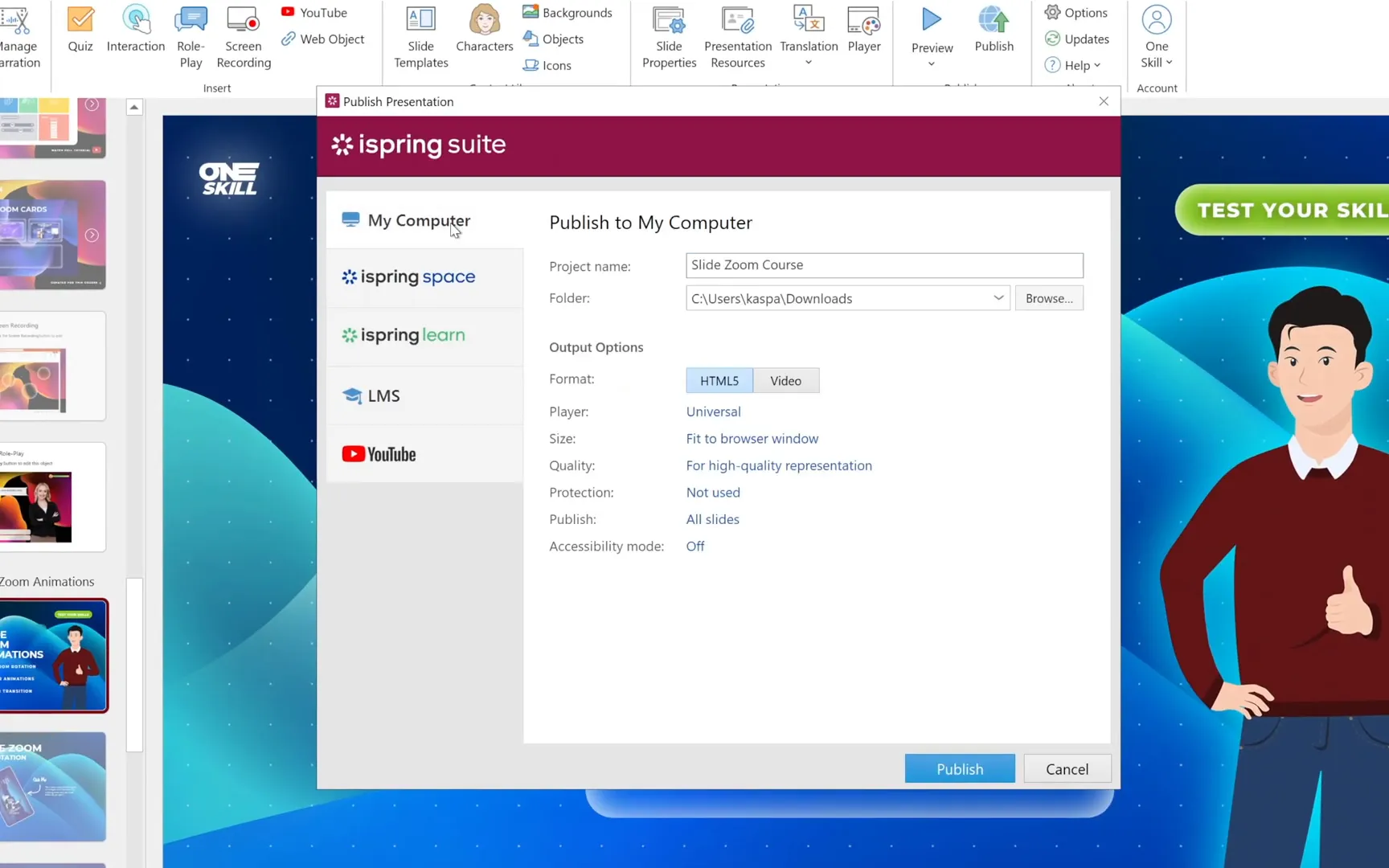The height and width of the screenshot is (868, 1389).
Task: Select the Role-Play slide thumbnail
Action: (x=53, y=497)
